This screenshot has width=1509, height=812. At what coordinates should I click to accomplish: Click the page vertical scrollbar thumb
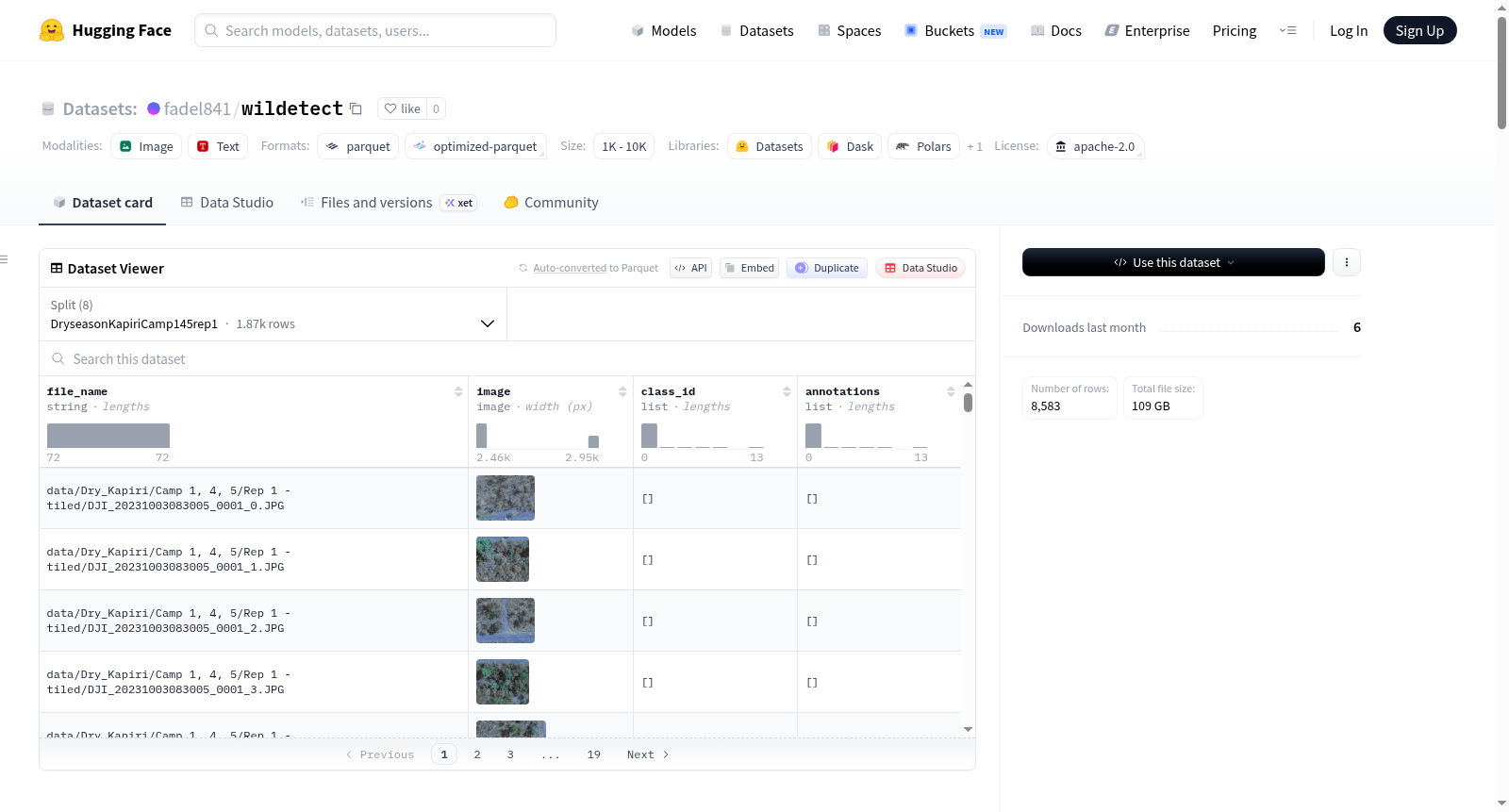point(1501,73)
